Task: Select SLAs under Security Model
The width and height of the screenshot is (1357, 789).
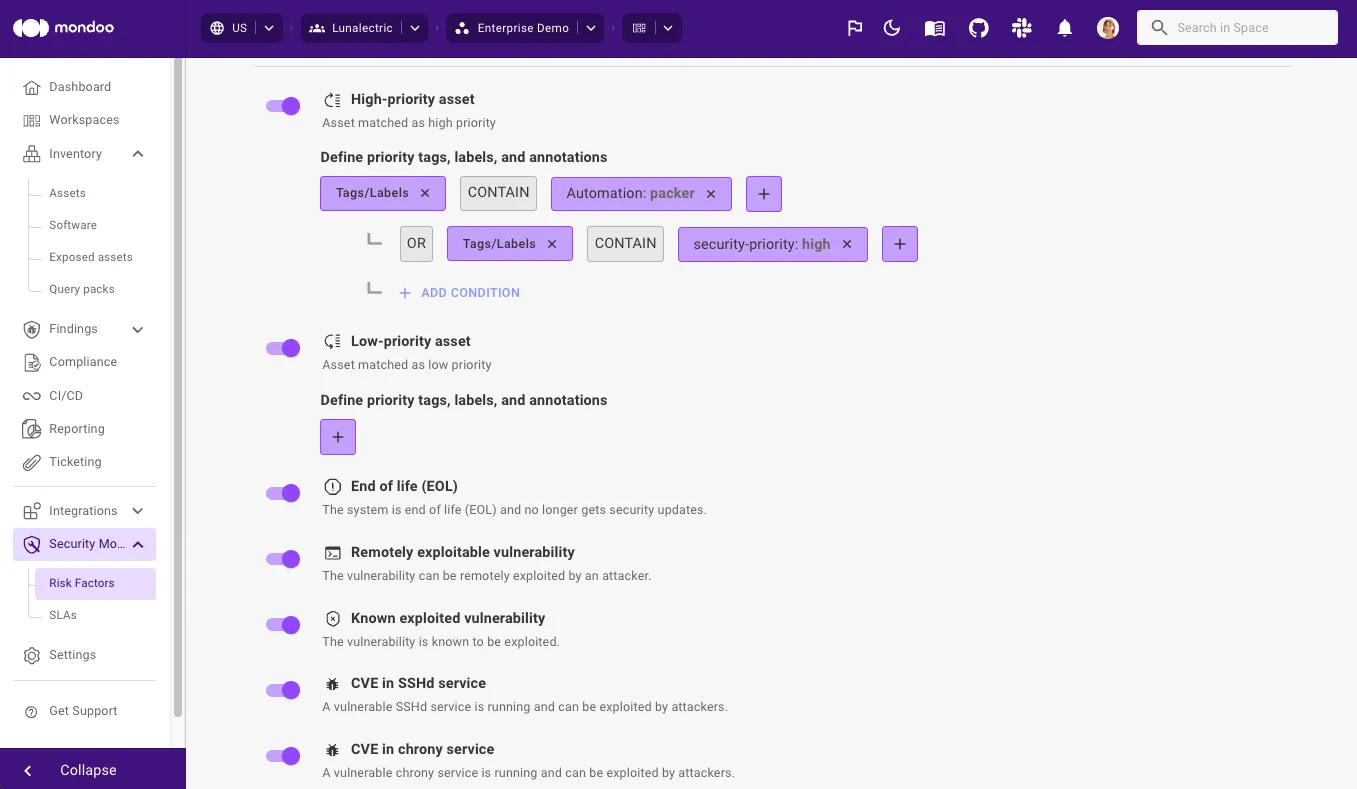Action: coord(63,615)
